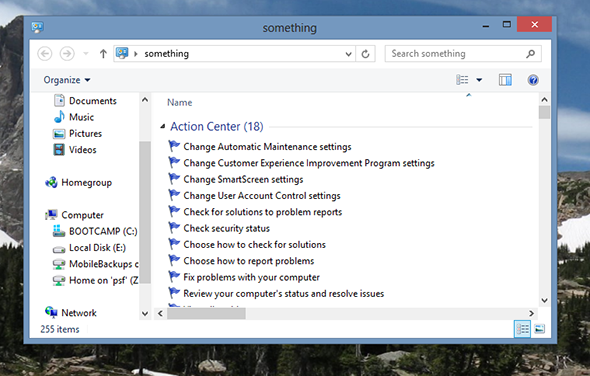This screenshot has height=376, width=590.
Task: Click the horizontal scrollbar thumb
Action: point(207,313)
